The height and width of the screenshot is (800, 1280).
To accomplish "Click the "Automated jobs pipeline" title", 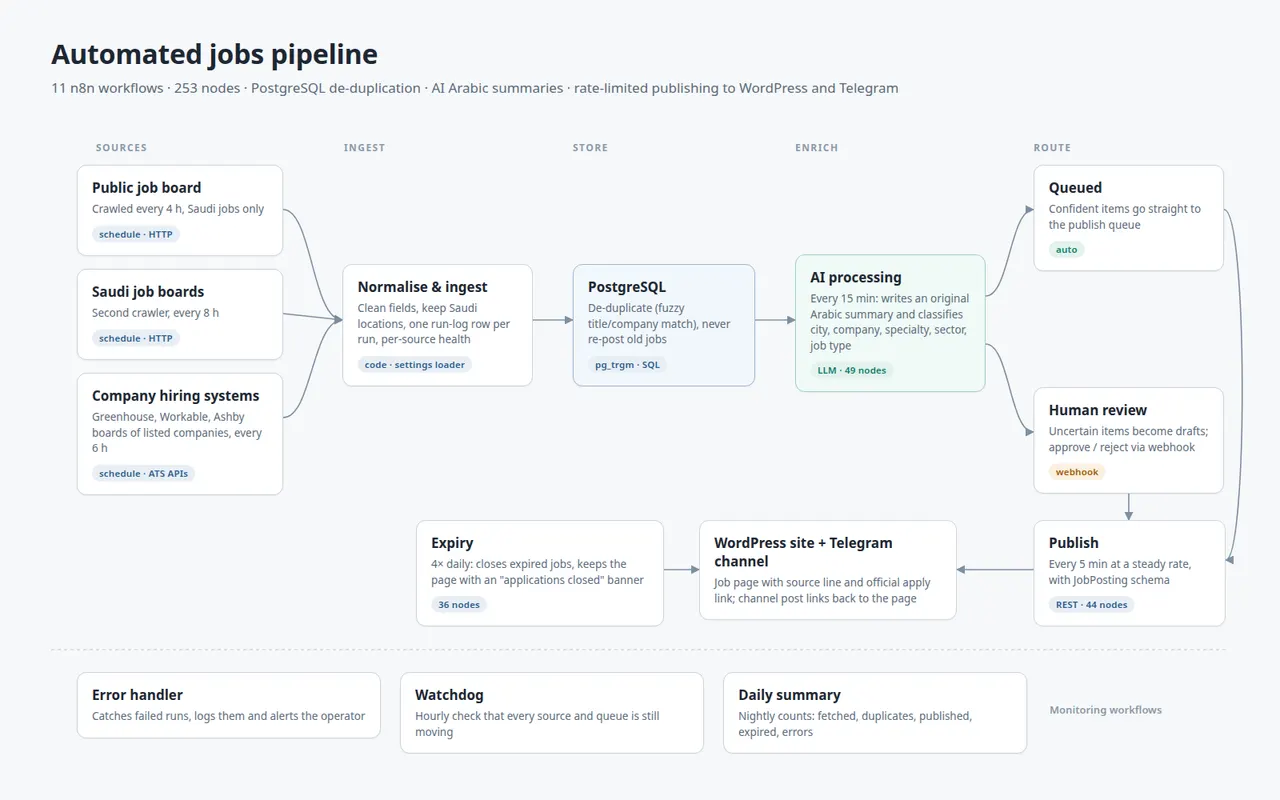I will coord(215,54).
